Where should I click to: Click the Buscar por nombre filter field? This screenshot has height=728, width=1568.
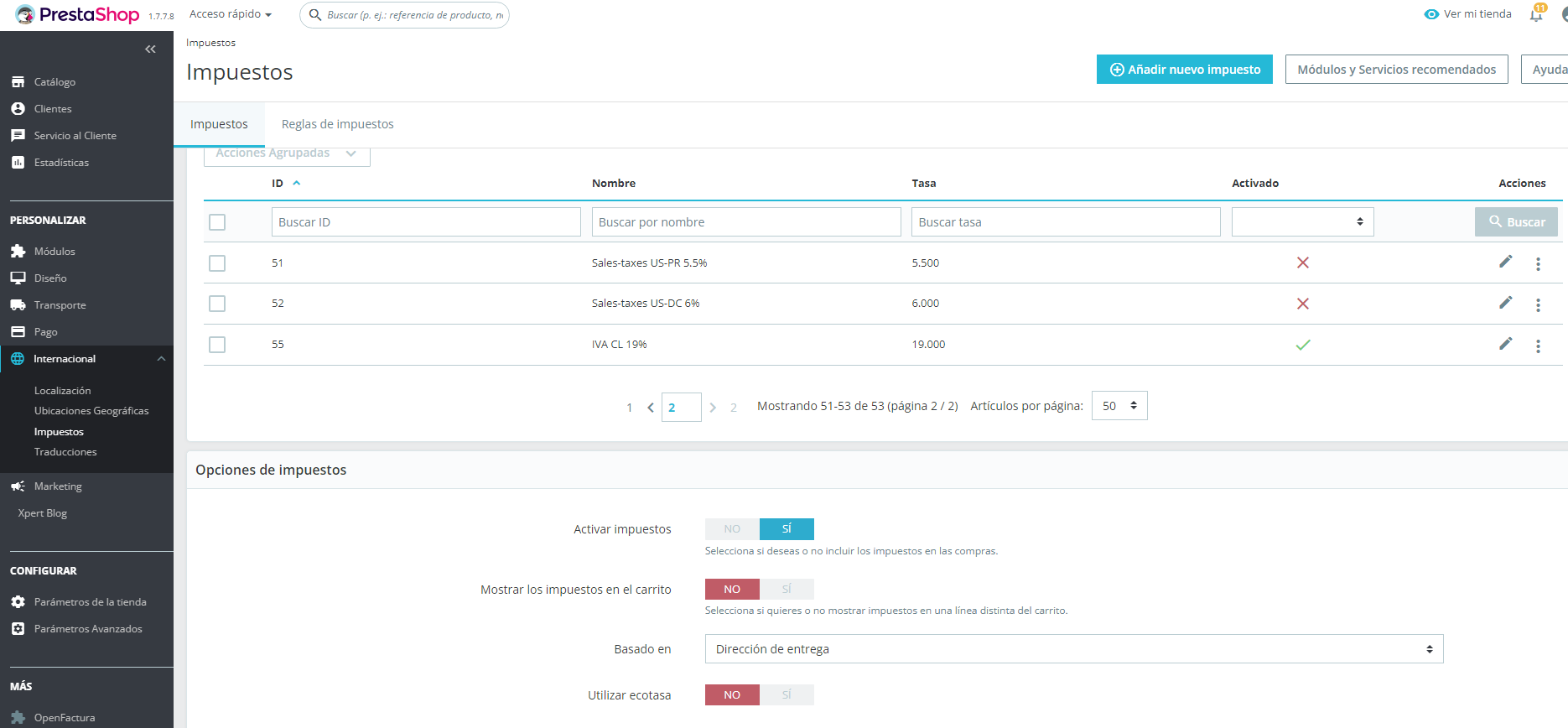(x=746, y=222)
